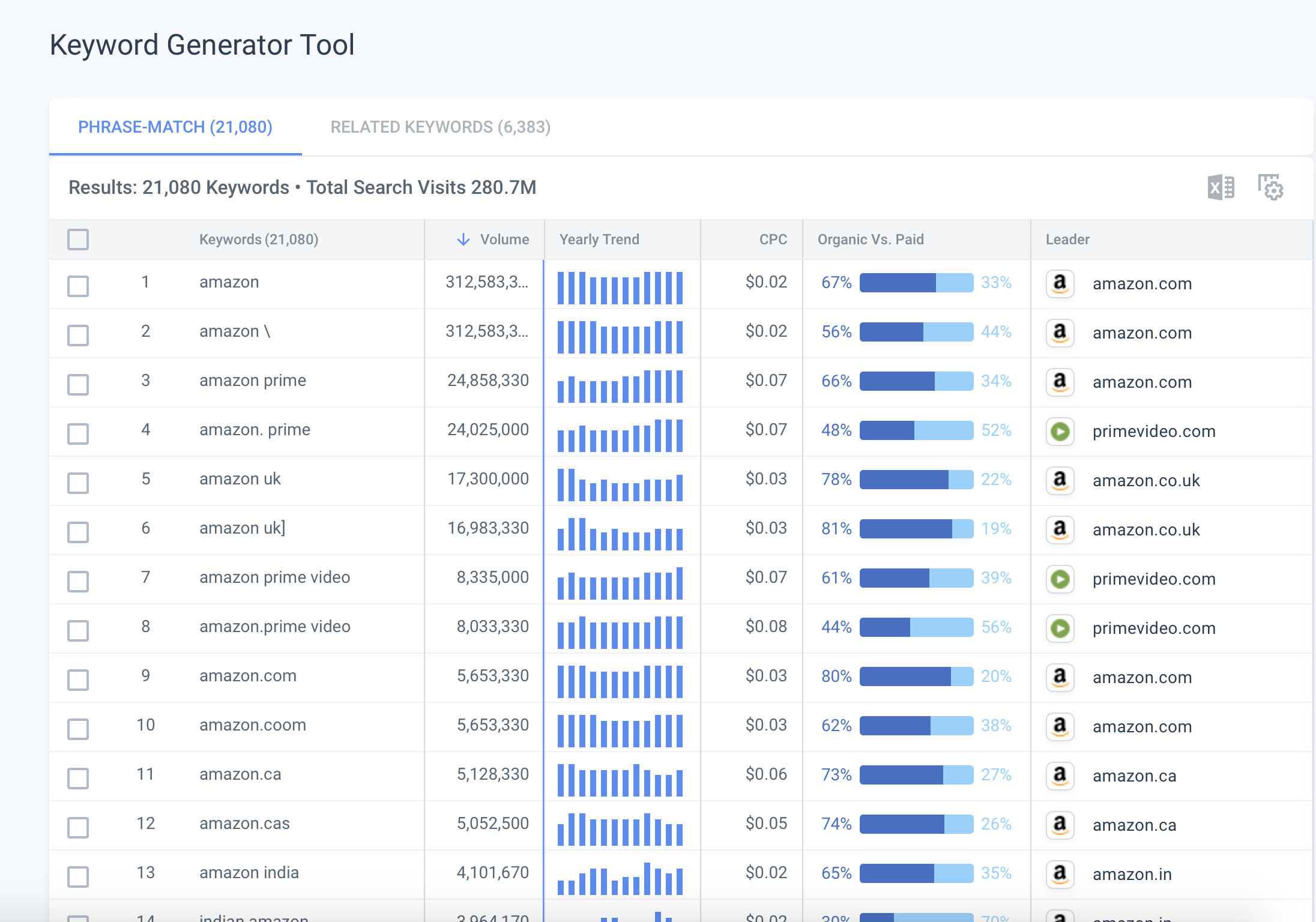Click yearly trend chart for amazon india
This screenshot has height=922, width=1316.
pos(620,878)
